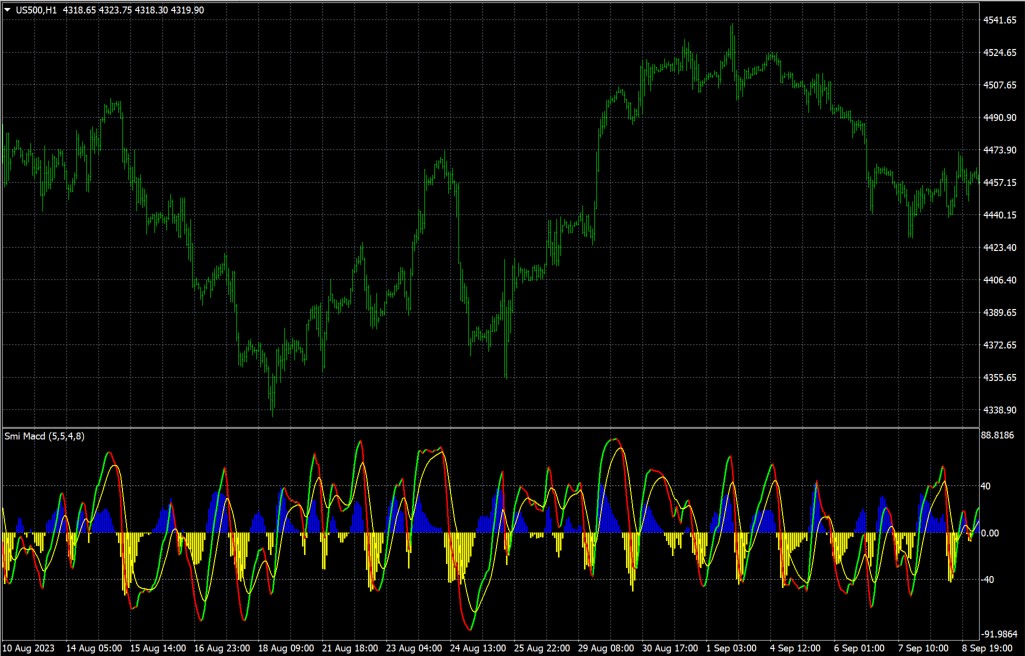
Task: Click the triangle arrow beside US500,H1
Action: tap(8, 10)
